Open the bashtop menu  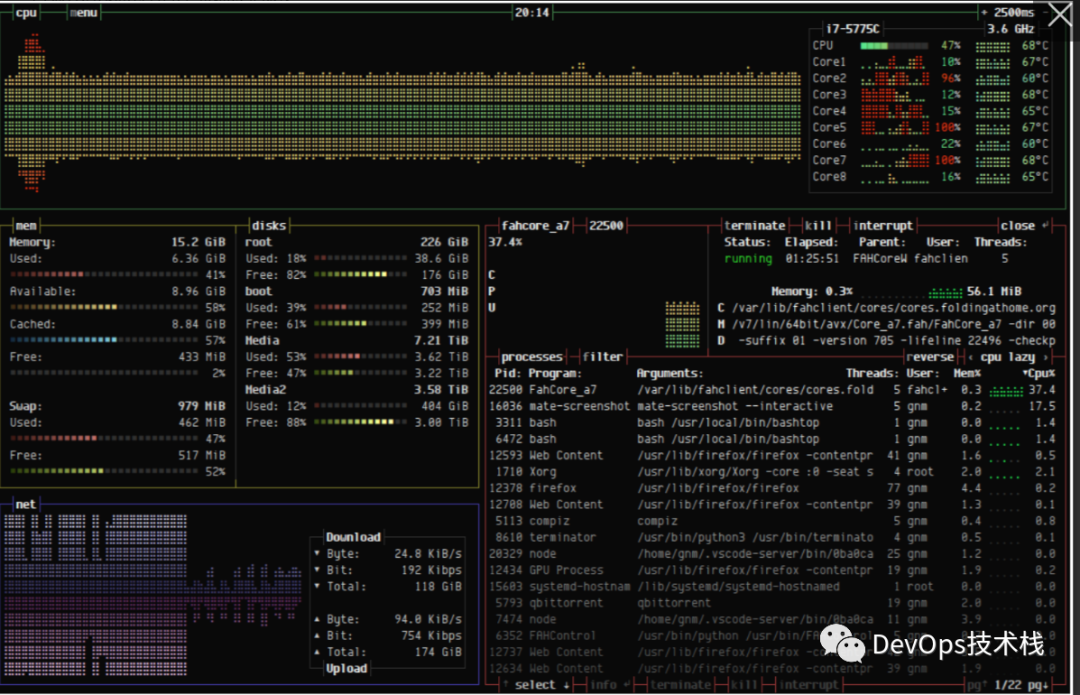(83, 12)
